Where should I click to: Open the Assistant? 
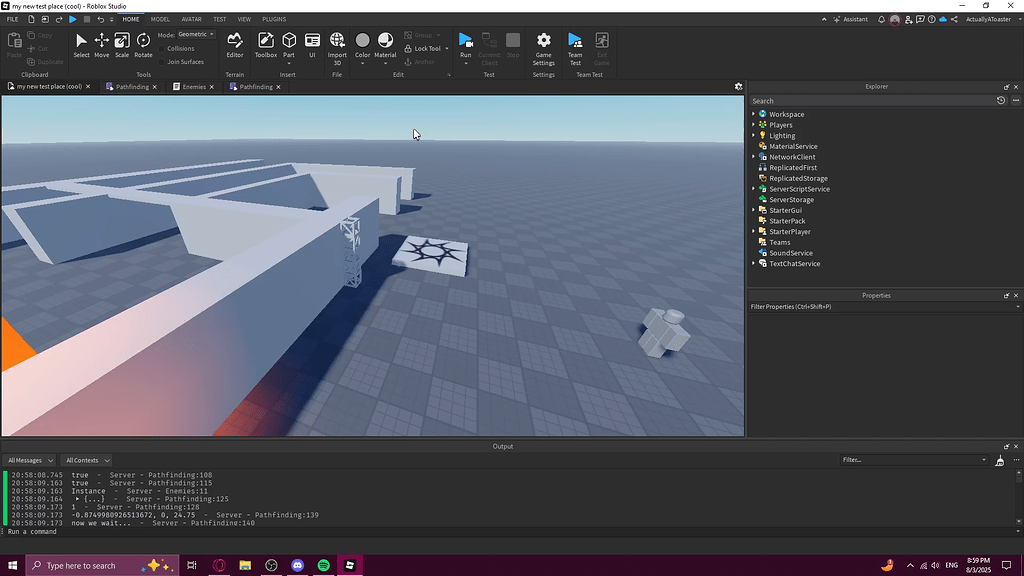click(850, 20)
